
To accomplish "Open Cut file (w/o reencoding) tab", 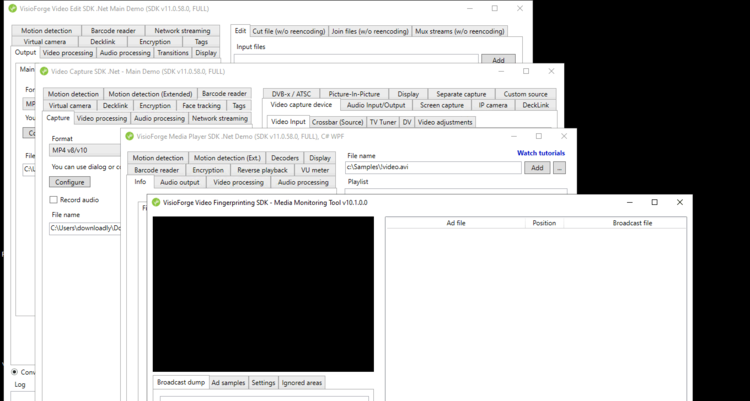I will [x=289, y=31].
